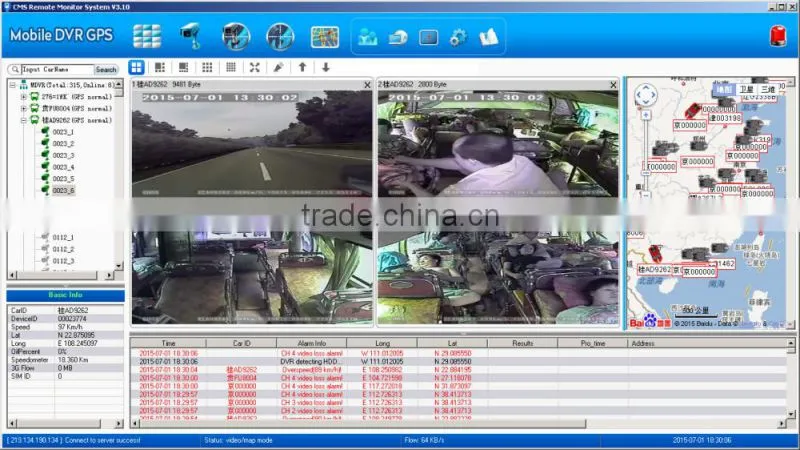Click Speed value 97 Km/h

(x=70, y=327)
